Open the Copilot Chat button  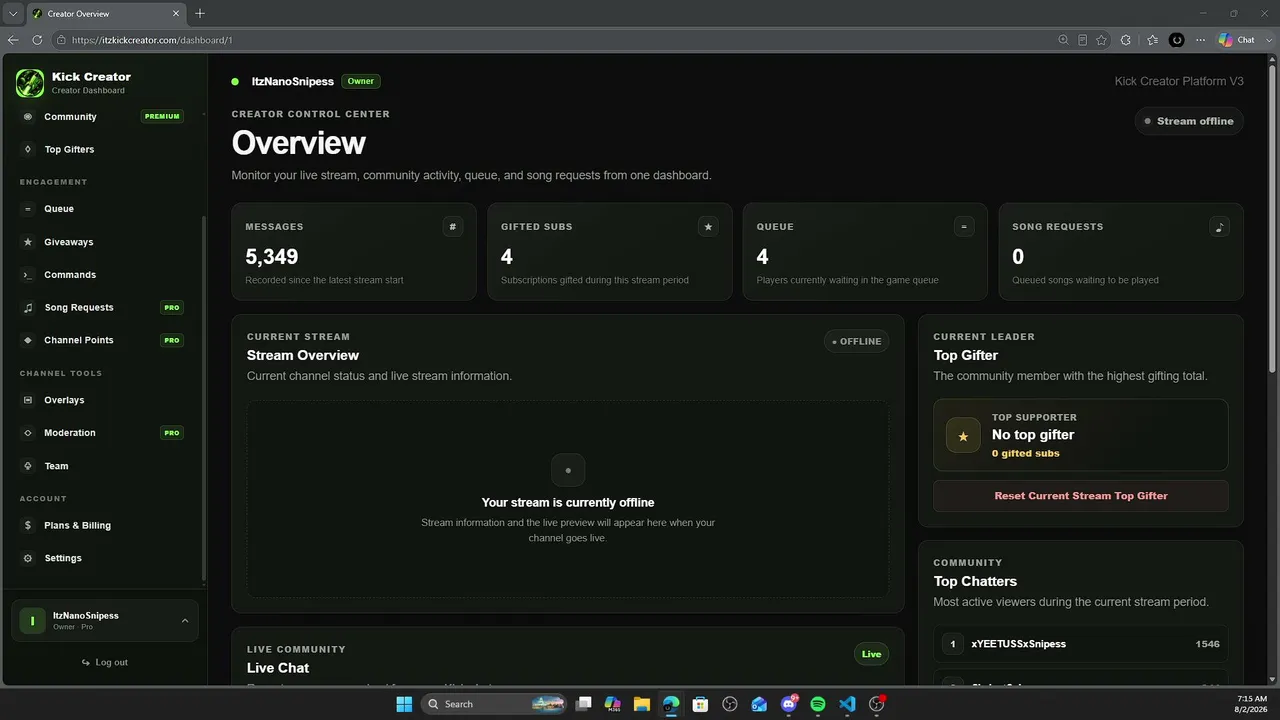tap(1237, 40)
